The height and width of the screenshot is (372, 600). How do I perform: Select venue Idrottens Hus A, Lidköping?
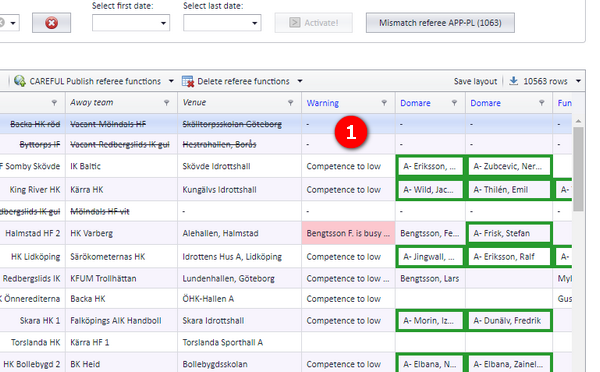(240, 256)
